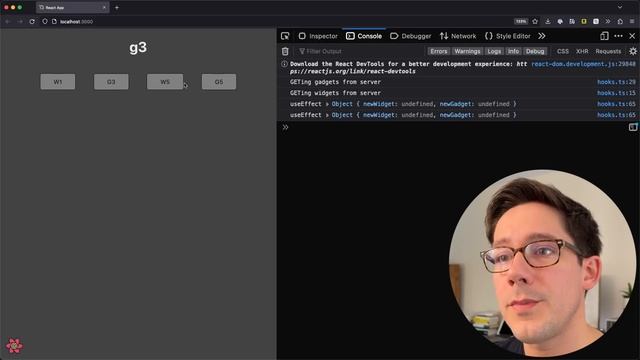Close the DevTools panel
Viewport: 640px width, 360px height.
[x=632, y=36]
